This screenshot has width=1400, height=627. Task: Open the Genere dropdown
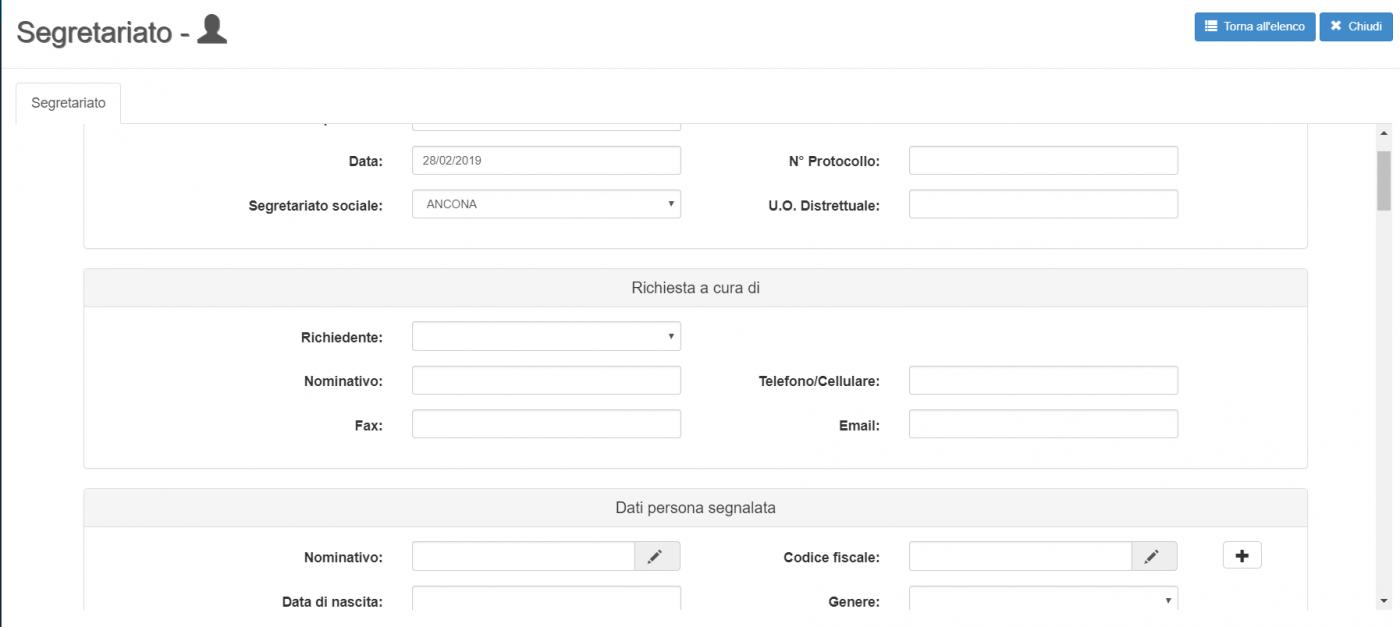pyautogui.click(x=1043, y=600)
